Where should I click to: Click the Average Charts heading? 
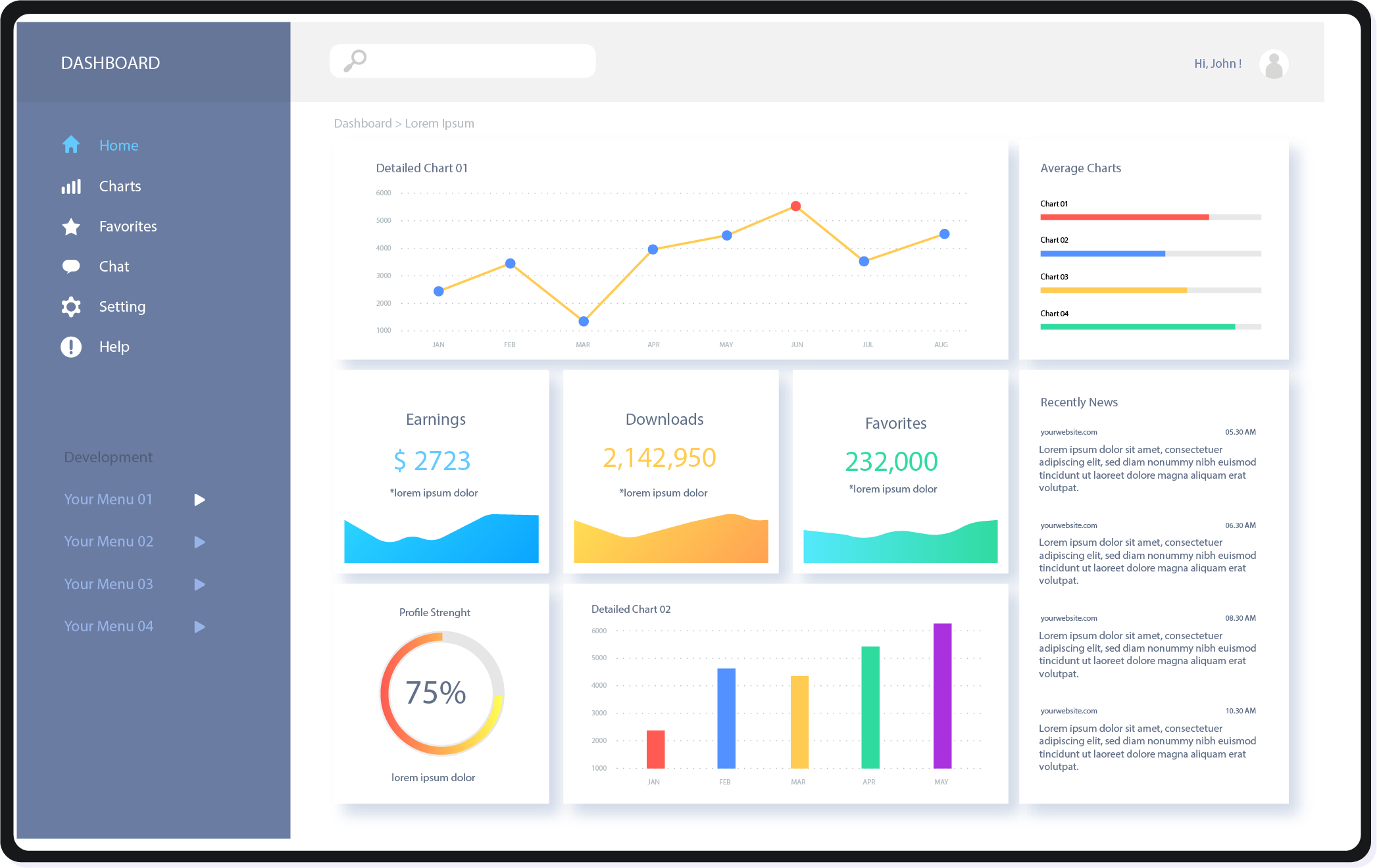[x=1080, y=168]
